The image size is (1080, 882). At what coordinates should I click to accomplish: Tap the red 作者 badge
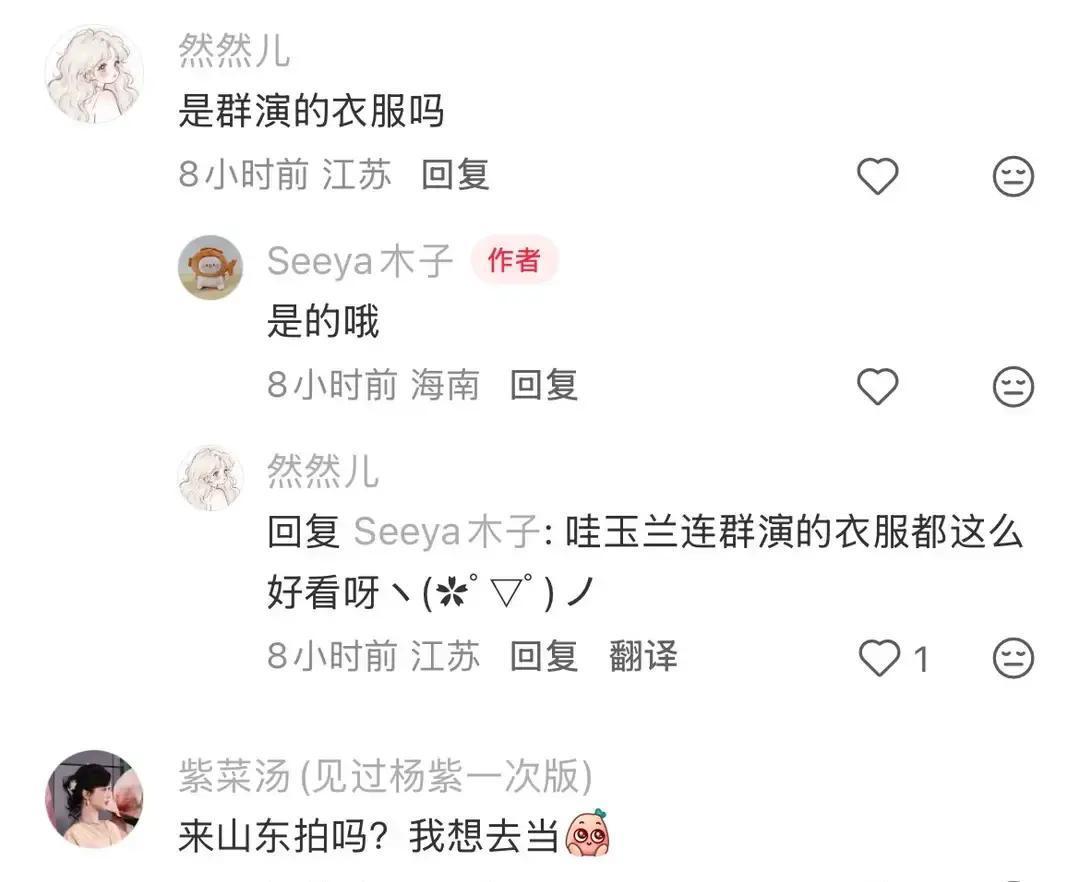[x=514, y=260]
